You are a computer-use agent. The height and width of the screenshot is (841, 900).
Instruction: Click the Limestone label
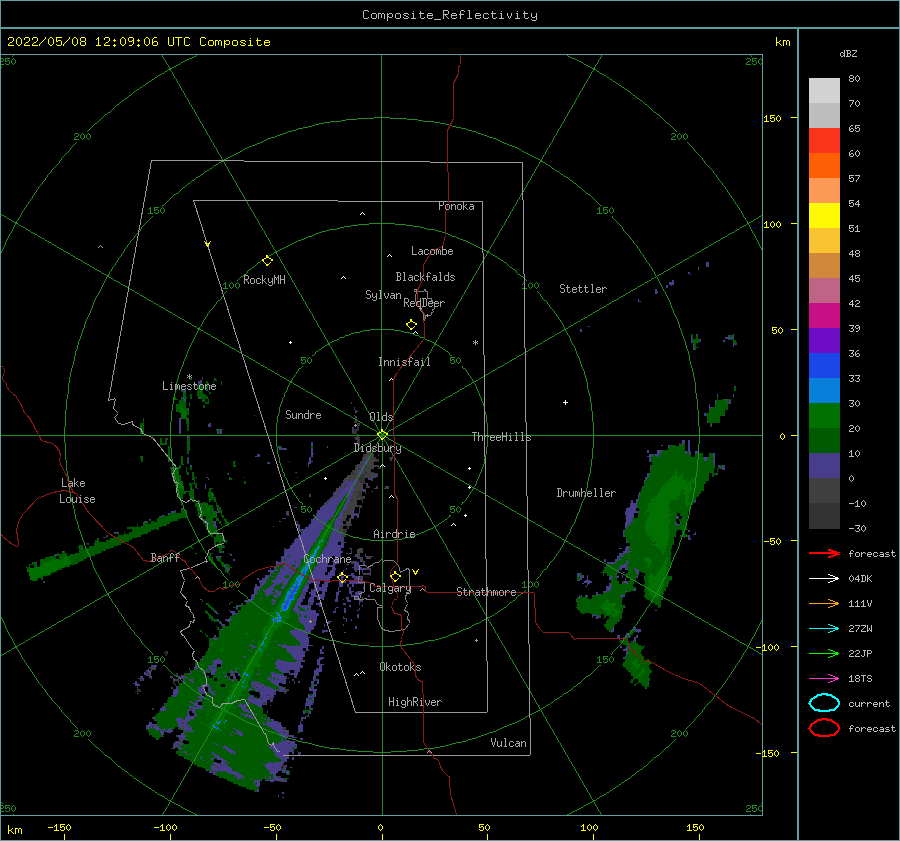189,386
